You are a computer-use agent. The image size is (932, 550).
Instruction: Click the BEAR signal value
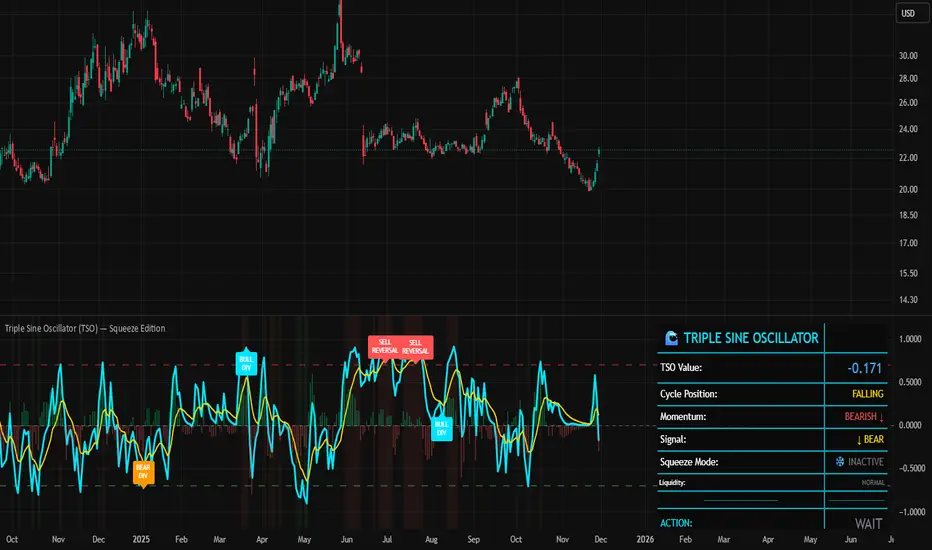click(870, 439)
